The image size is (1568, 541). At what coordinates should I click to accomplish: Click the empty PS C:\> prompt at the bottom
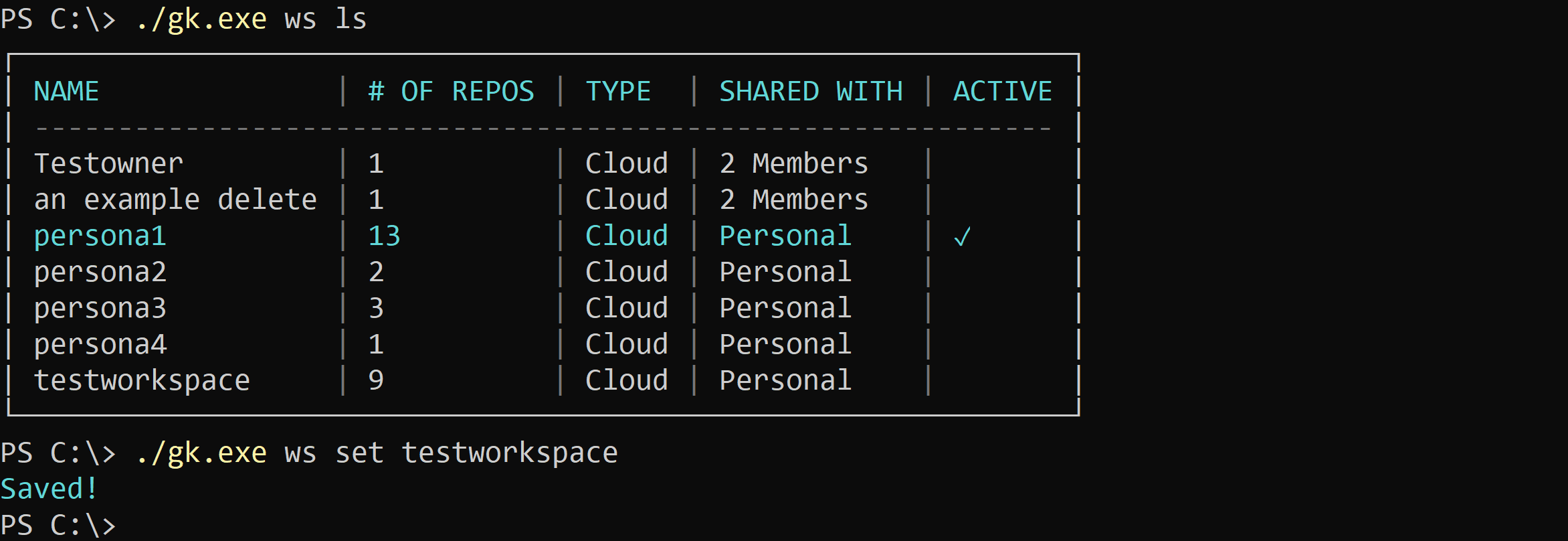59,526
